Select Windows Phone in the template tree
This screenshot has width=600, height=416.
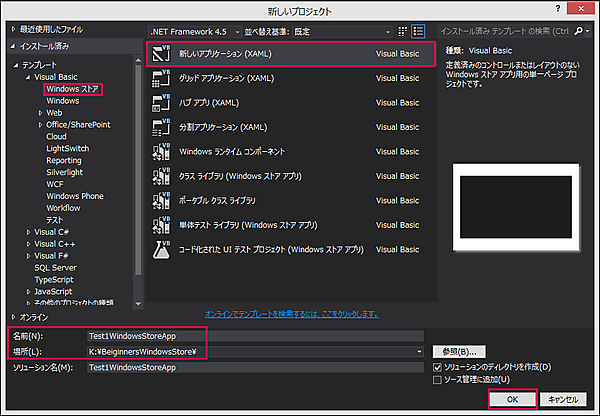coord(74,196)
